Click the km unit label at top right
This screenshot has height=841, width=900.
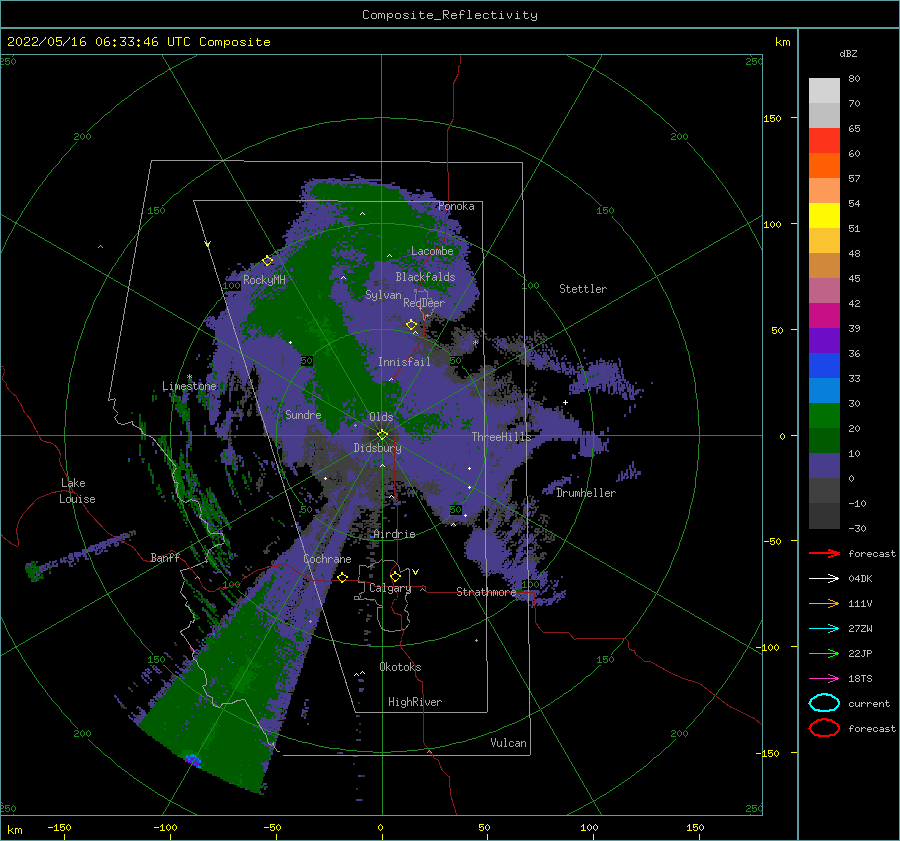pyautogui.click(x=782, y=42)
